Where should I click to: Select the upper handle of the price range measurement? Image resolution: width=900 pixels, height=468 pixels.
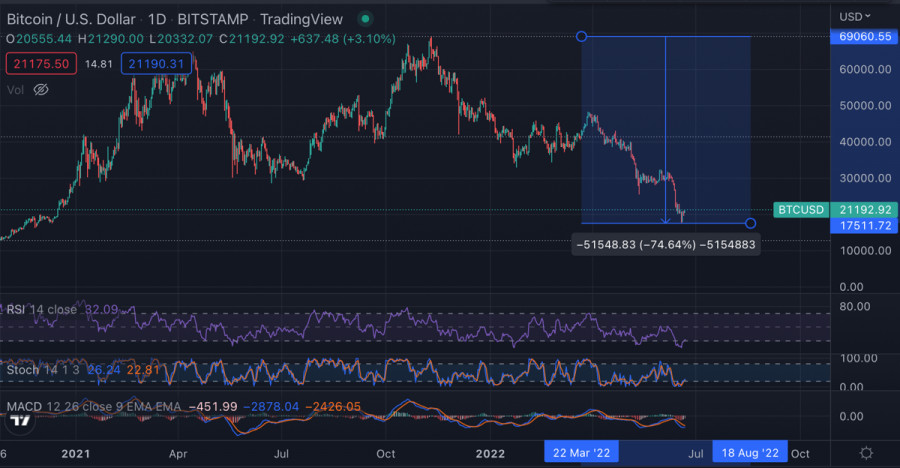(581, 37)
